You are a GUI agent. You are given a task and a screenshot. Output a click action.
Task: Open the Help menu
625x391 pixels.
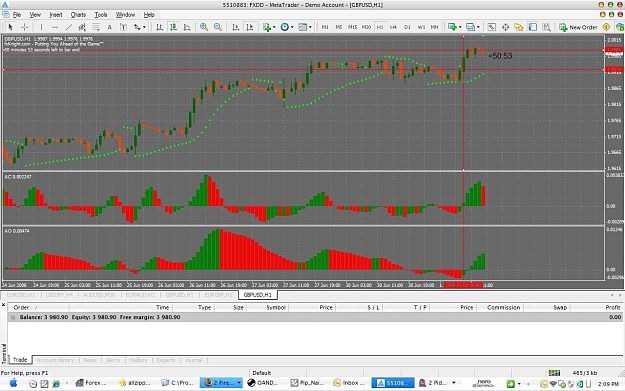pyautogui.click(x=149, y=15)
